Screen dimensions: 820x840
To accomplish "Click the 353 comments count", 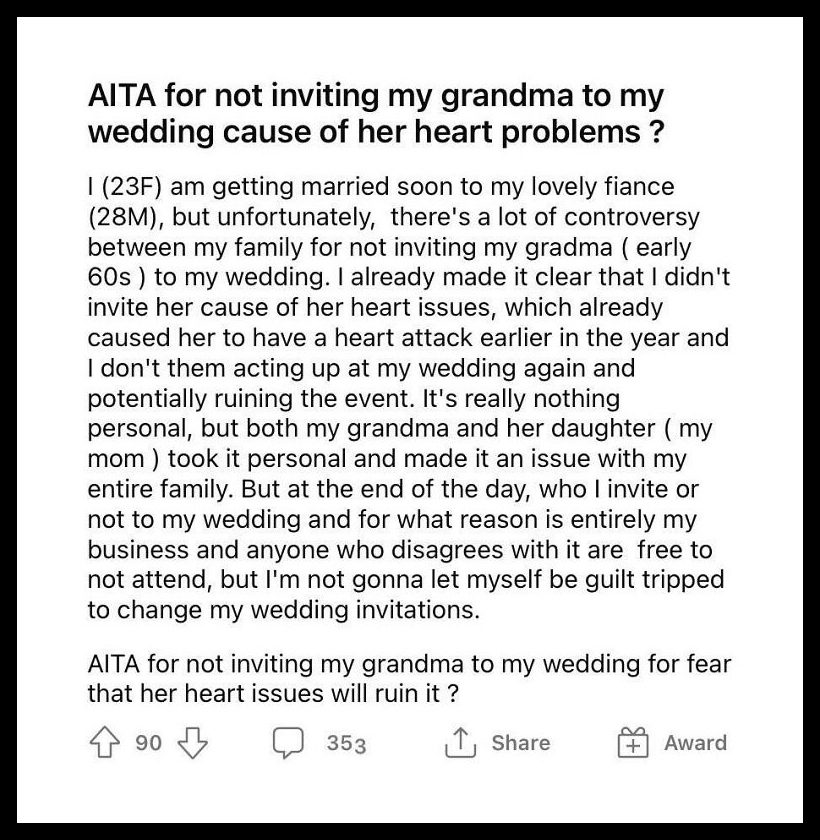I will pyautogui.click(x=347, y=744).
